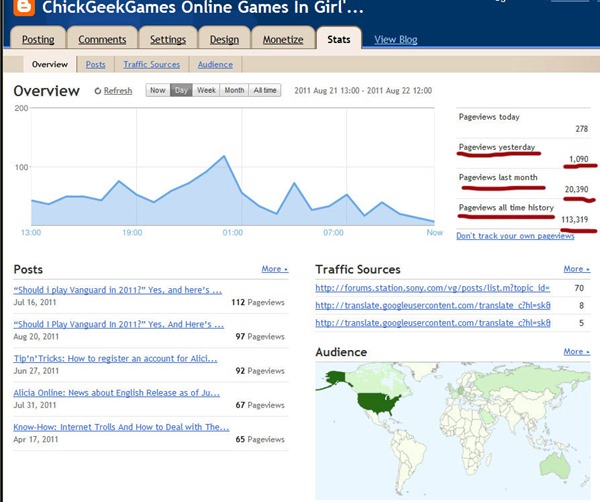This screenshot has width=600, height=502.
Task: Open the Posting tab
Action: 39,40
